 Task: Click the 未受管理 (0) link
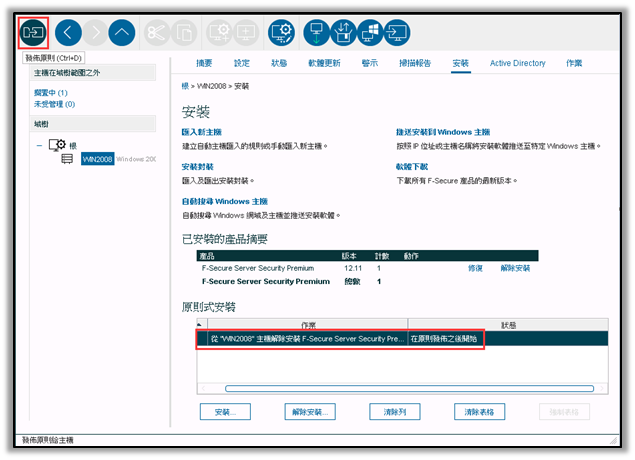[x=54, y=104]
